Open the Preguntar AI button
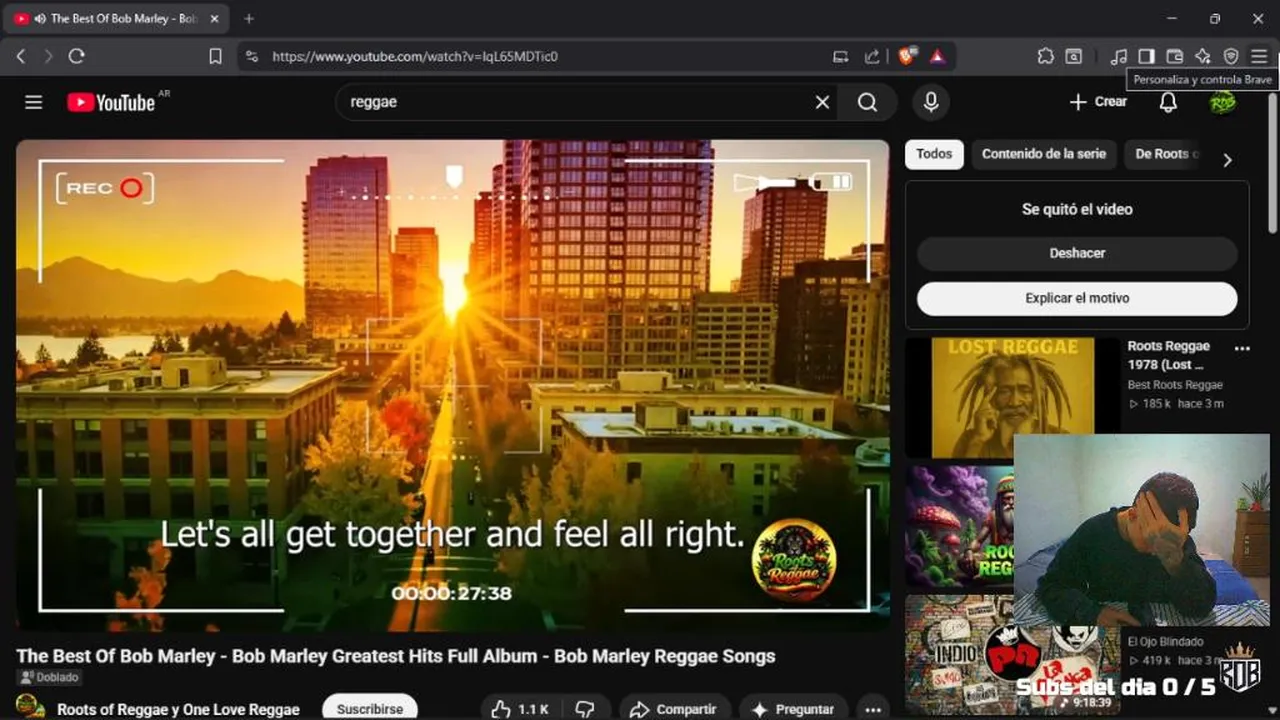 click(793, 709)
